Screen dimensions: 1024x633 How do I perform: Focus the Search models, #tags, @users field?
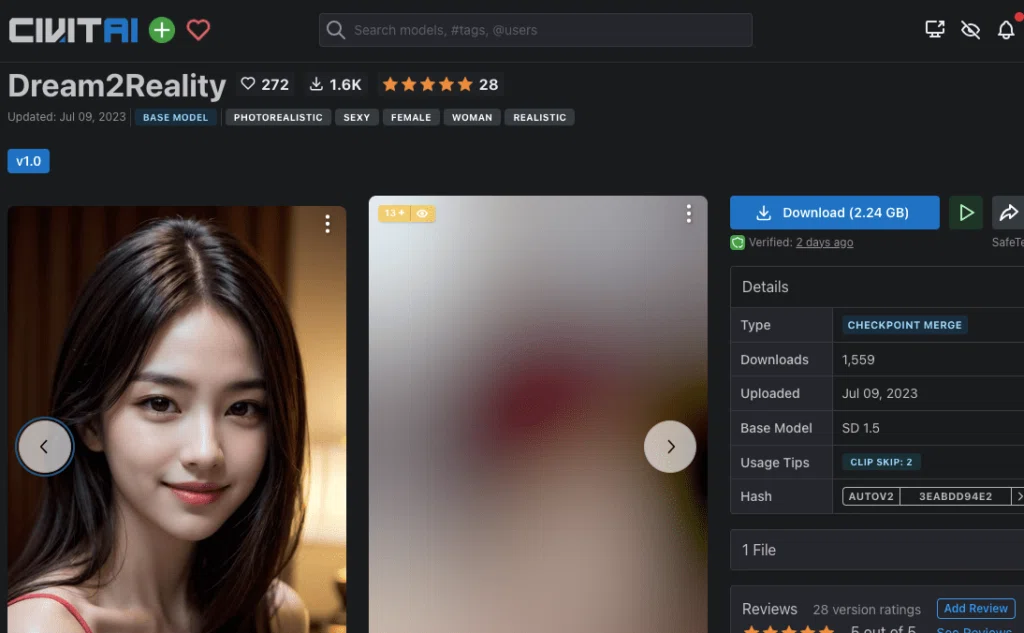[x=536, y=30]
